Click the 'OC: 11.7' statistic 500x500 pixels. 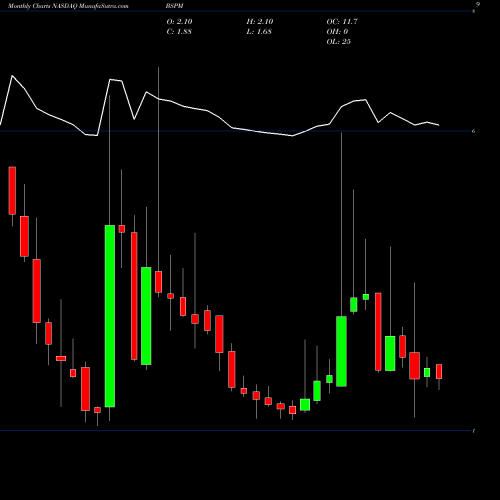[x=342, y=22]
